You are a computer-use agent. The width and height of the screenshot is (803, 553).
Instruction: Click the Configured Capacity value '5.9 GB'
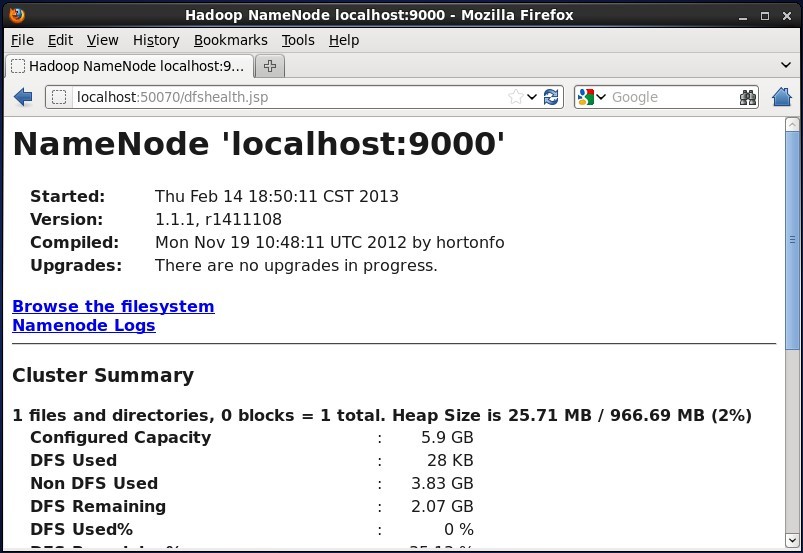tap(447, 437)
